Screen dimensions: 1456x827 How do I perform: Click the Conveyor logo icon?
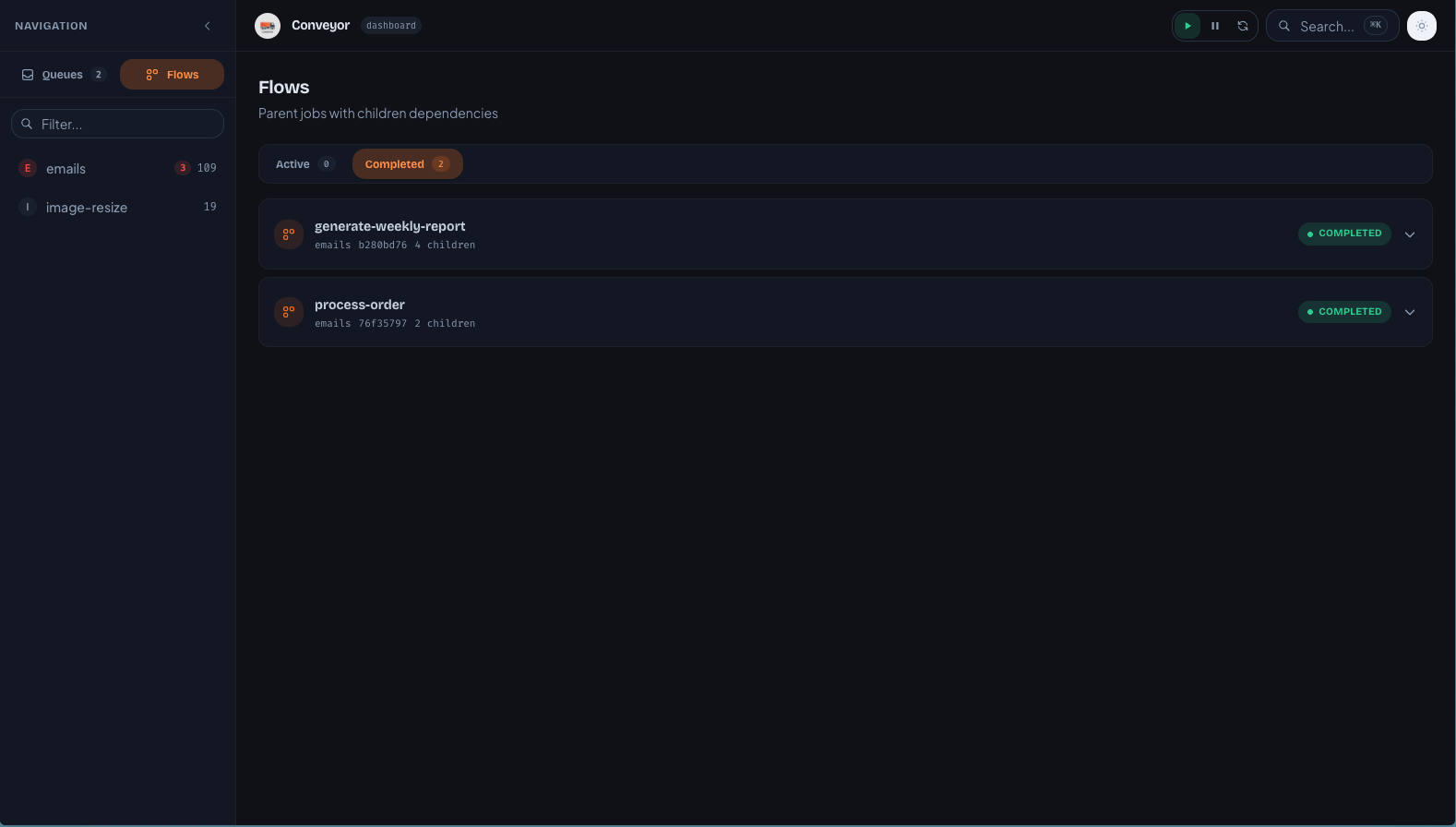pyautogui.click(x=268, y=26)
